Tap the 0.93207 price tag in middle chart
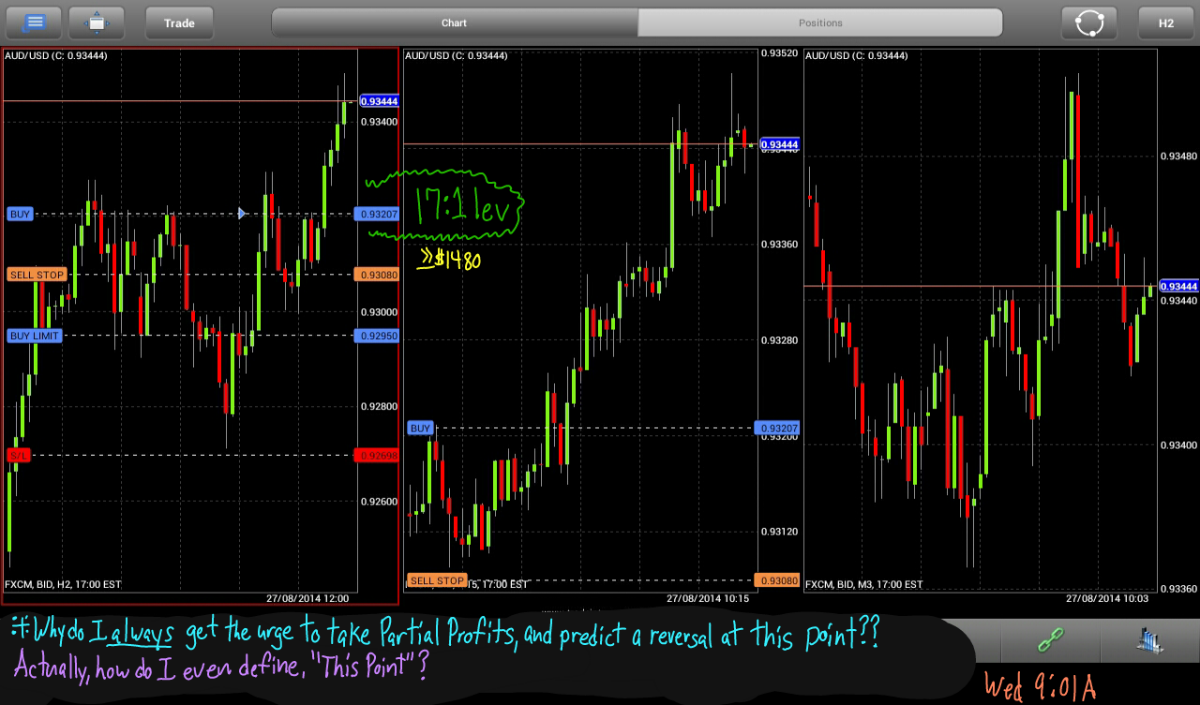 (779, 428)
